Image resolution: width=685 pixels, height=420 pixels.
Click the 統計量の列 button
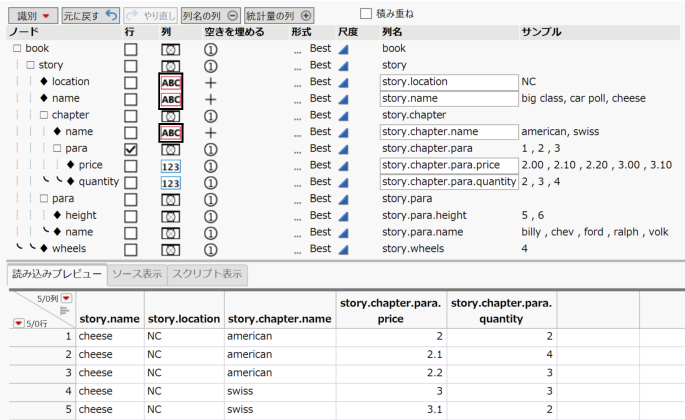279,16
